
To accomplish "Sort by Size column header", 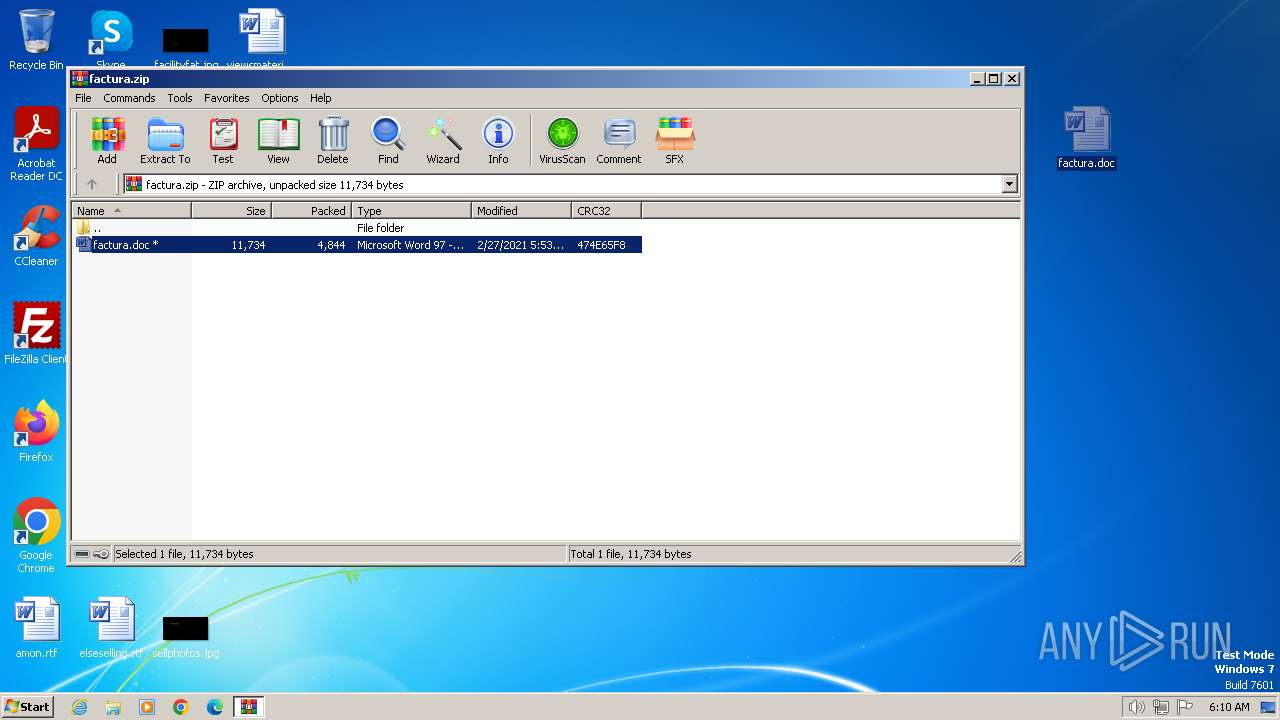I will (231, 211).
